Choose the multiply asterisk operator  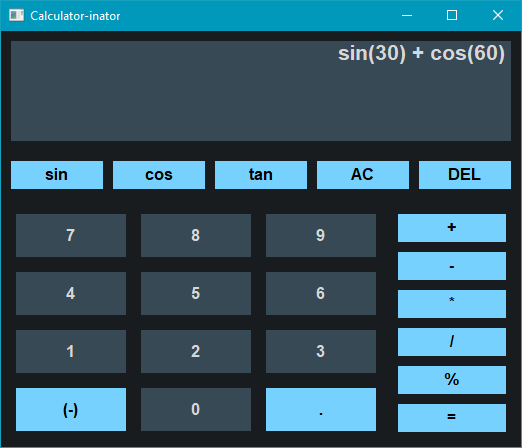[x=452, y=304]
